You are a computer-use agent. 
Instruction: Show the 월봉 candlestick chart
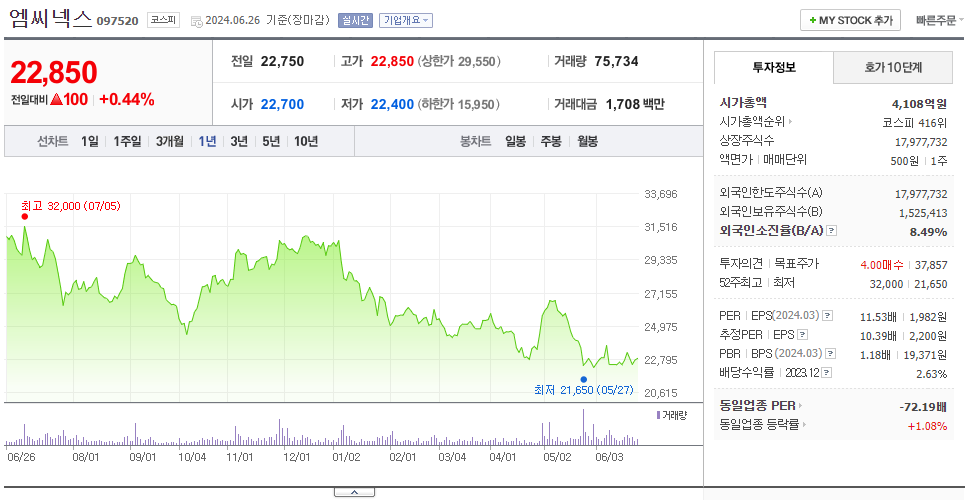(587, 141)
